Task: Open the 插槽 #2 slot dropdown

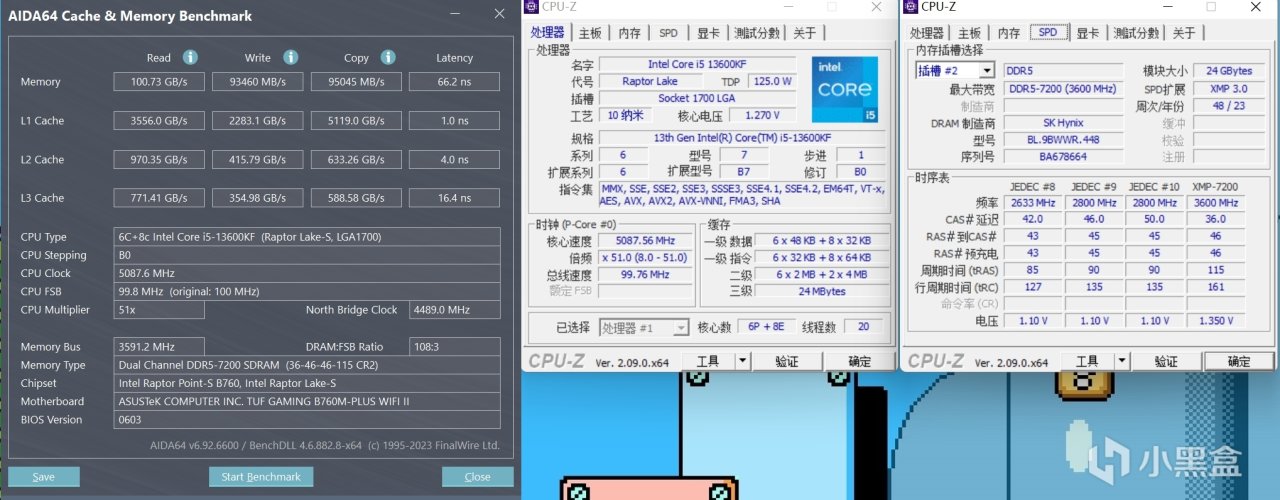Action: pos(987,71)
